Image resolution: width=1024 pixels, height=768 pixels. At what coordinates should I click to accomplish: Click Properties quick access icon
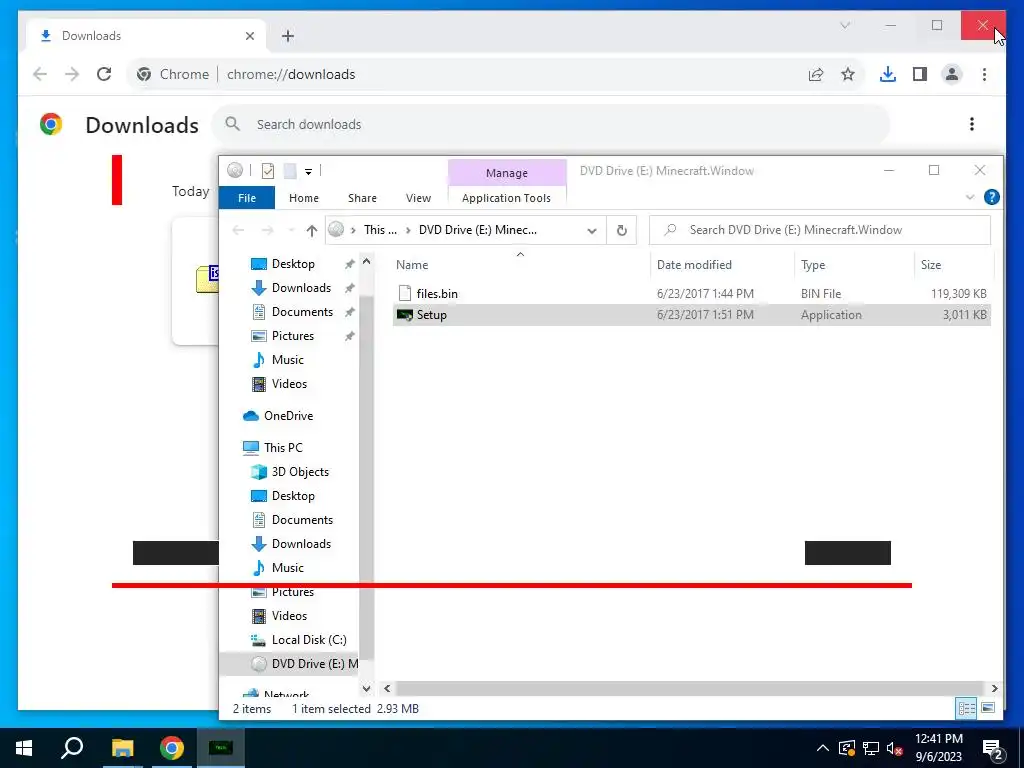point(268,171)
